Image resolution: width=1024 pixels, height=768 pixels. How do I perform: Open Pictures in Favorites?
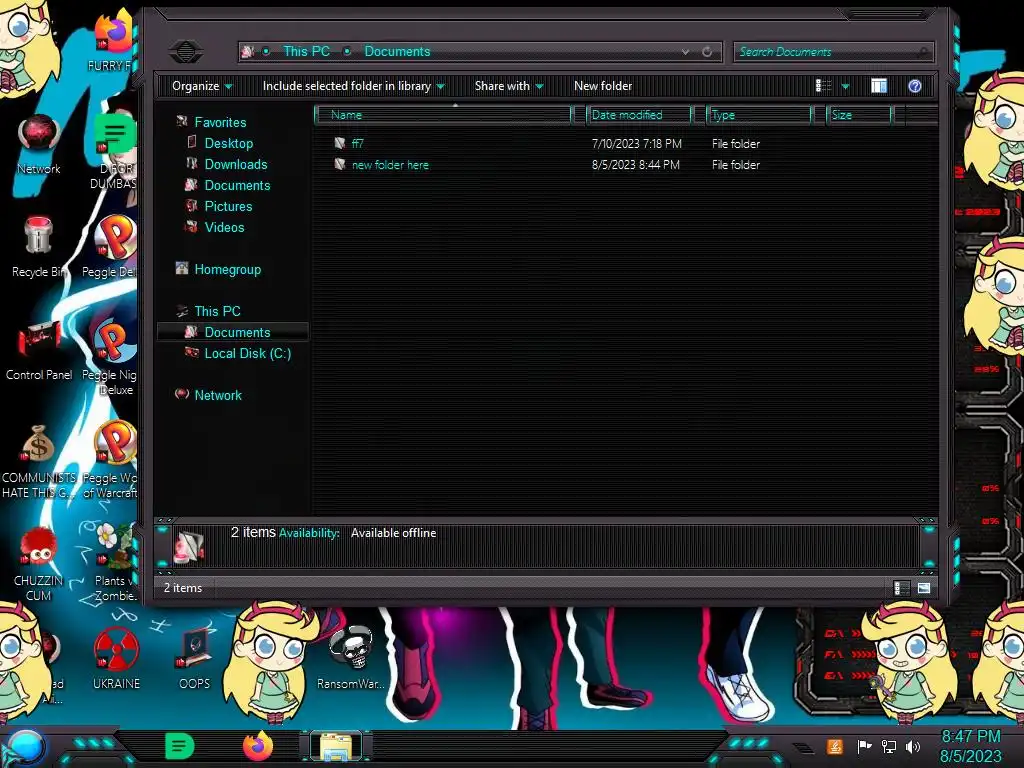(228, 206)
